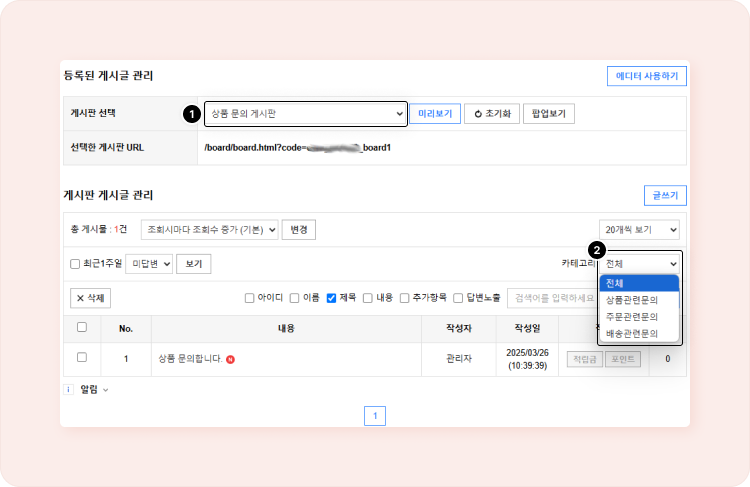Expand the 알림 notice chevron
Screen dimensions: 750x487
pyautogui.click(x=106, y=390)
